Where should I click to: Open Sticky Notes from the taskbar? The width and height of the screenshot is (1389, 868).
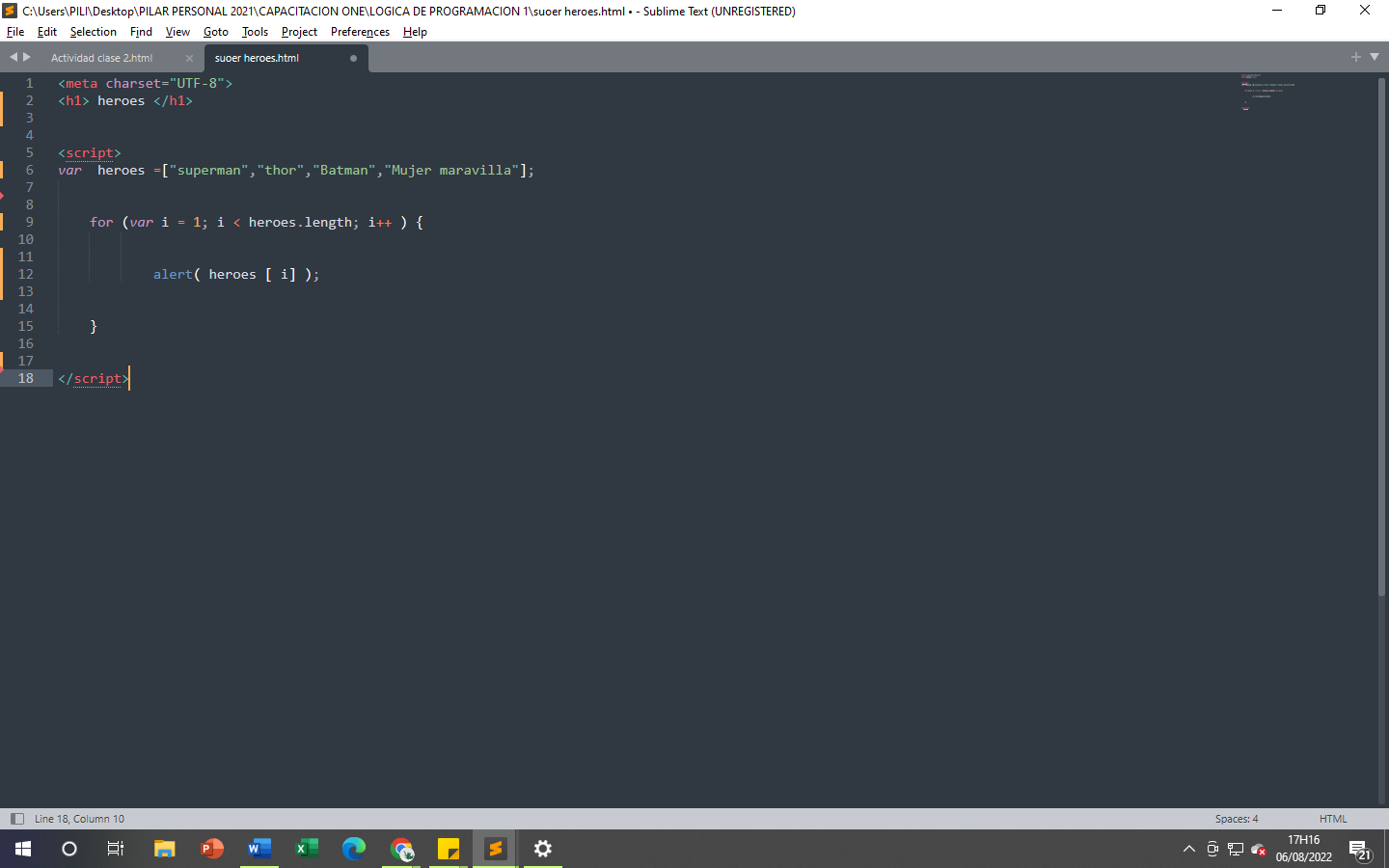point(449,849)
